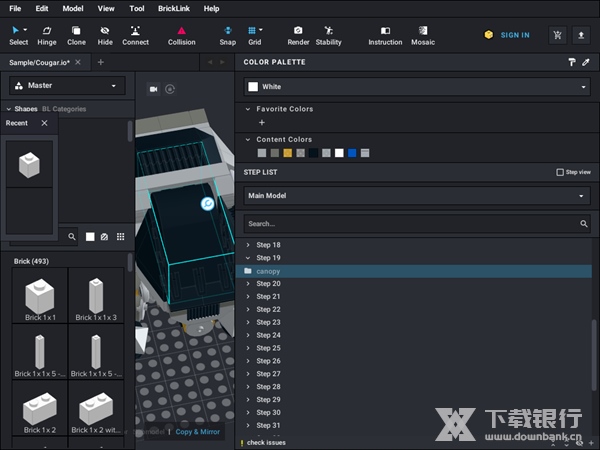This screenshot has width=600, height=450.
Task: Enable the Step view checkbox
Action: pos(560,172)
